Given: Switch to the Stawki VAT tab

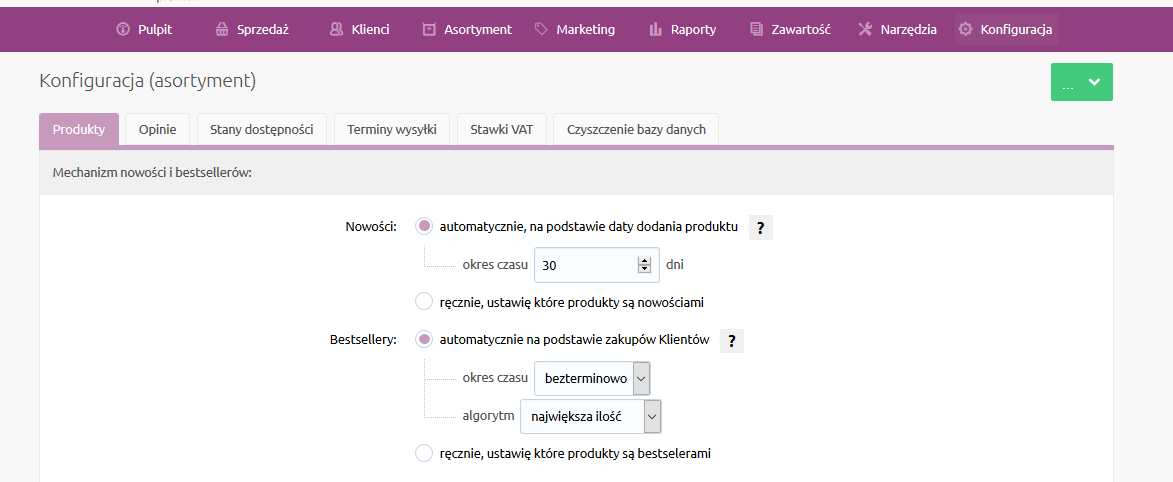Looking at the screenshot, I should point(502,129).
